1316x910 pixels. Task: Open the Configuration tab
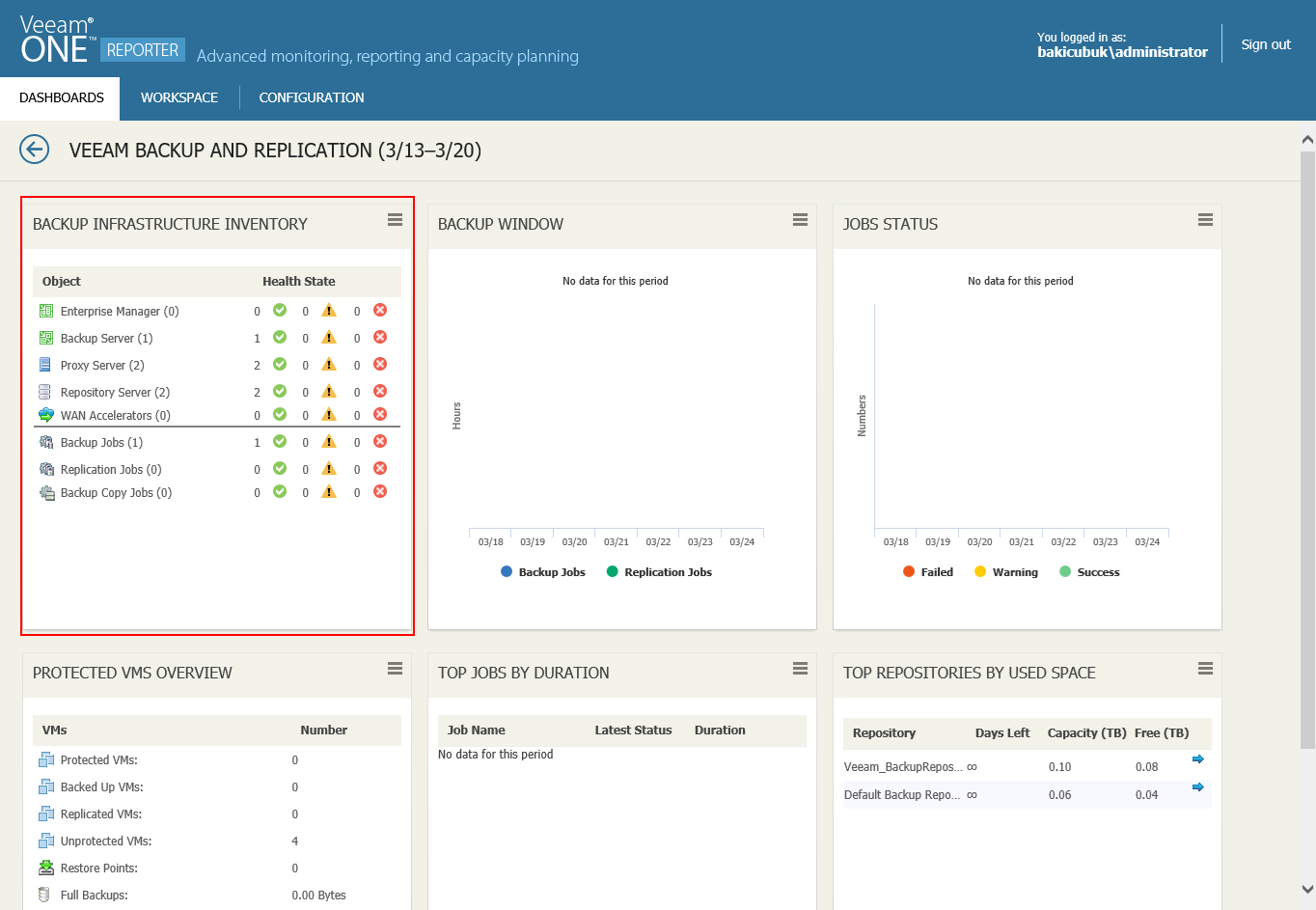[312, 97]
